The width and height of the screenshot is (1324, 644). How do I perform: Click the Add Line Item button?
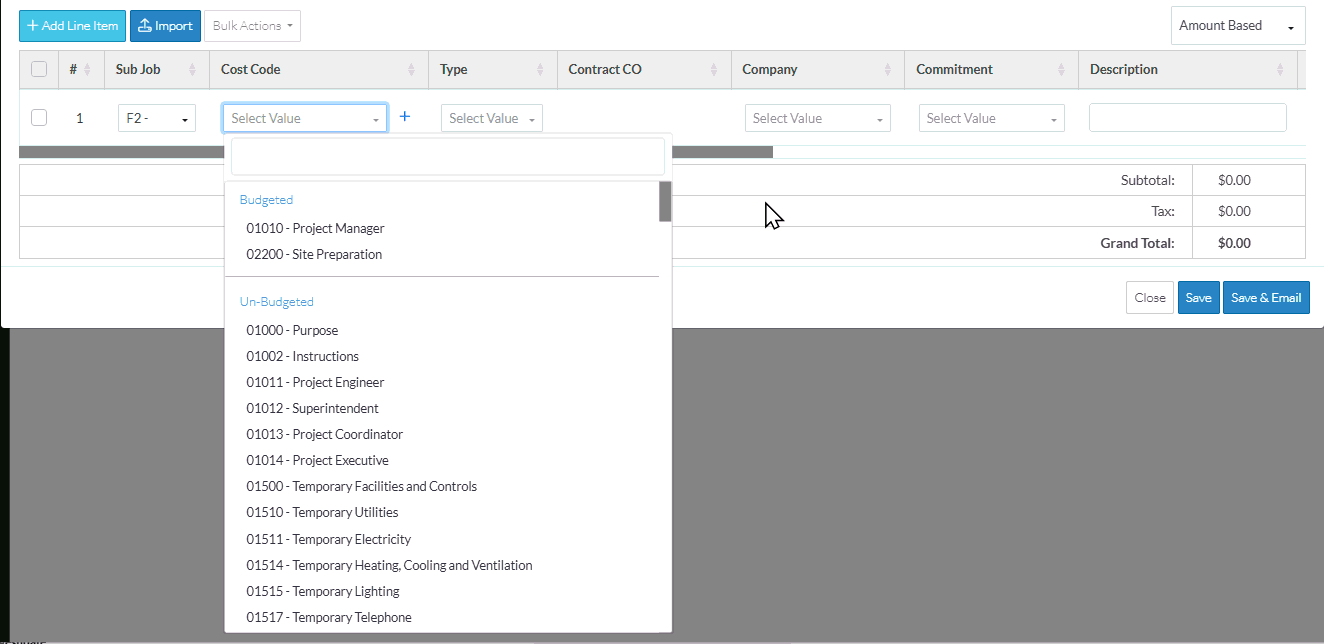[72, 26]
